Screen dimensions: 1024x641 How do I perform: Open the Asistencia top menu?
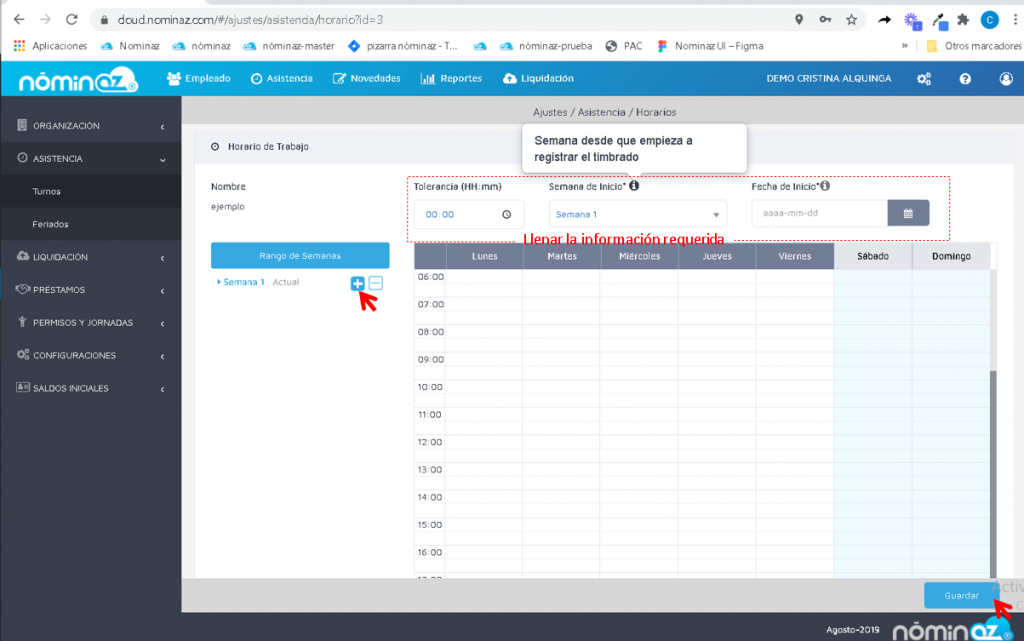click(281, 78)
